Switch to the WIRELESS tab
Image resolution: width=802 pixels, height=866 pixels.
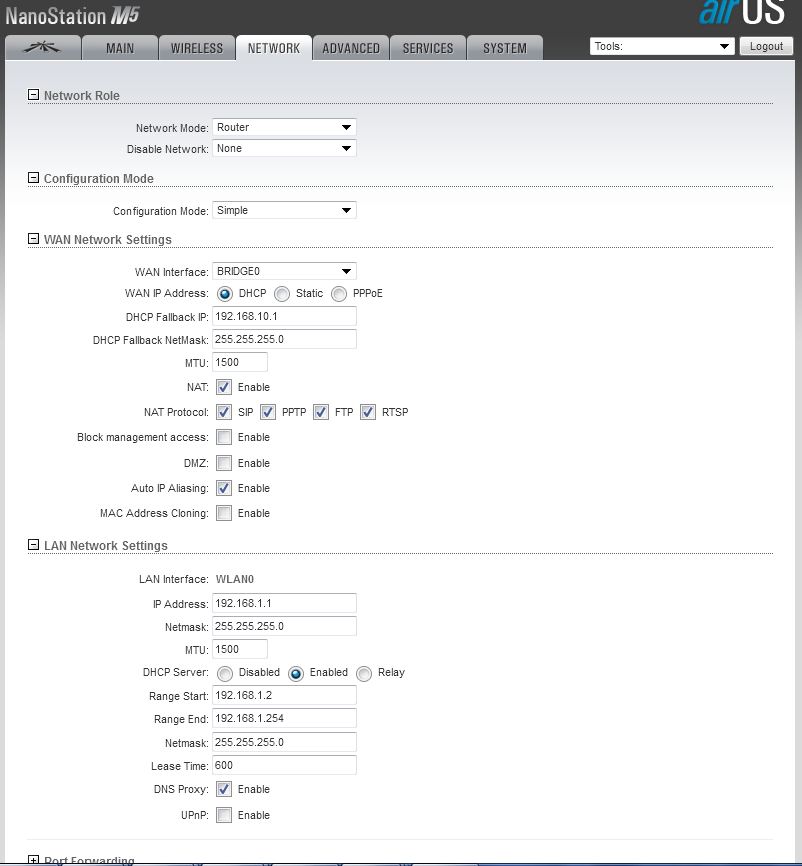pyautogui.click(x=197, y=48)
